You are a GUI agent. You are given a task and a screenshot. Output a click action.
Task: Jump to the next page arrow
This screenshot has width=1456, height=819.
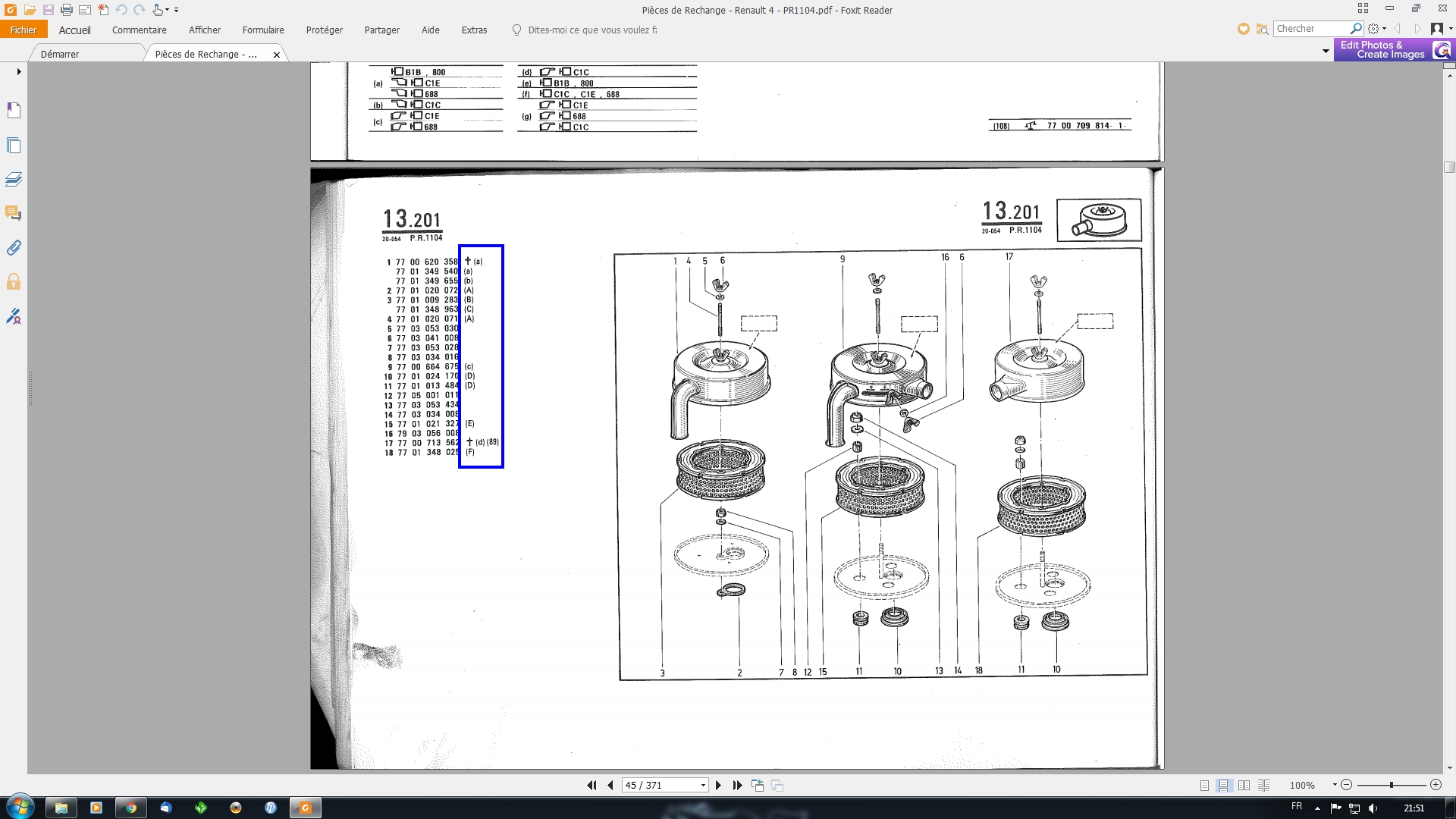pos(719,786)
